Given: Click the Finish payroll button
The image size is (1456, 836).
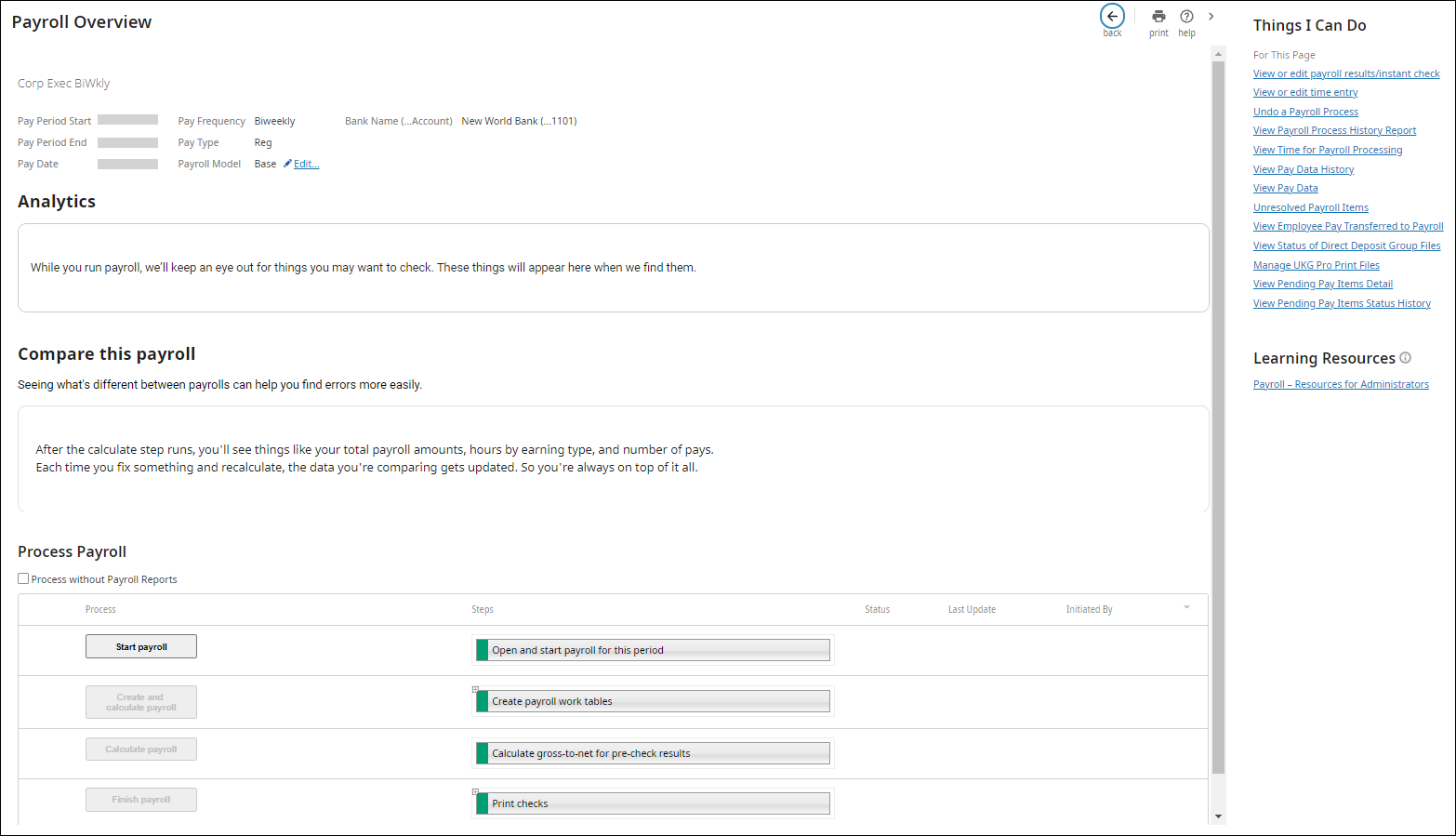Looking at the screenshot, I should (141, 800).
